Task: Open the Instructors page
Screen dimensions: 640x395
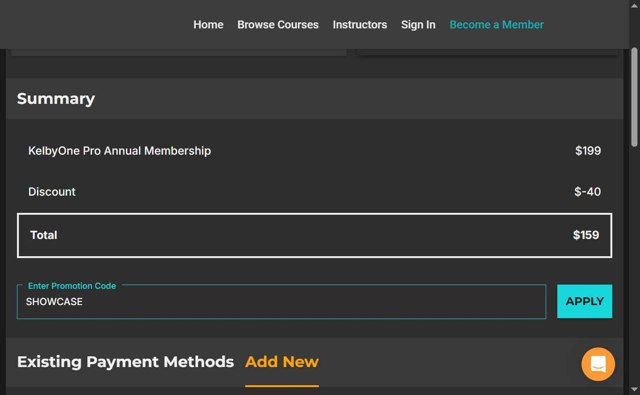Action: tap(360, 24)
